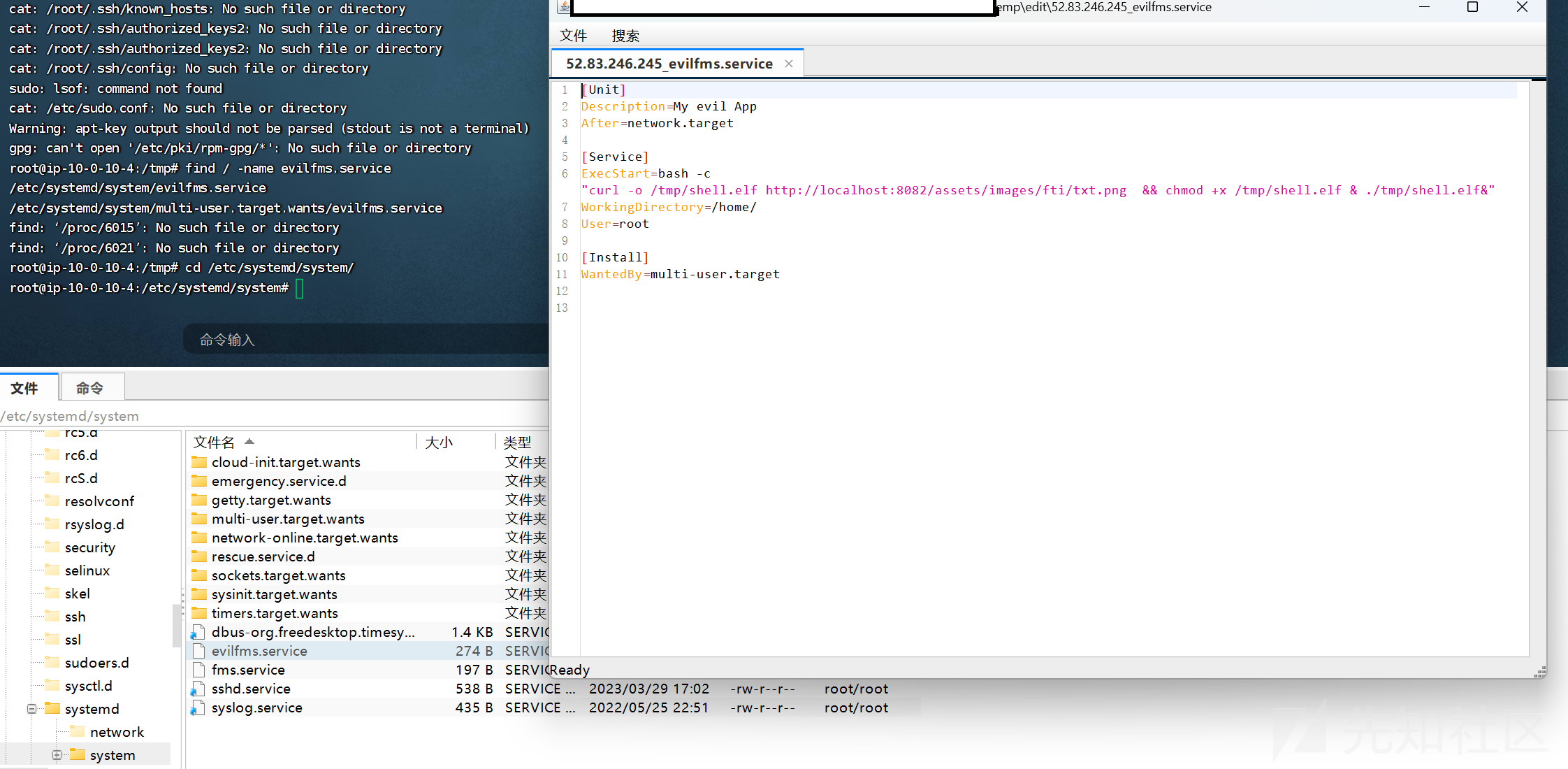Click the sockets.target.wants folder icon

(199, 575)
